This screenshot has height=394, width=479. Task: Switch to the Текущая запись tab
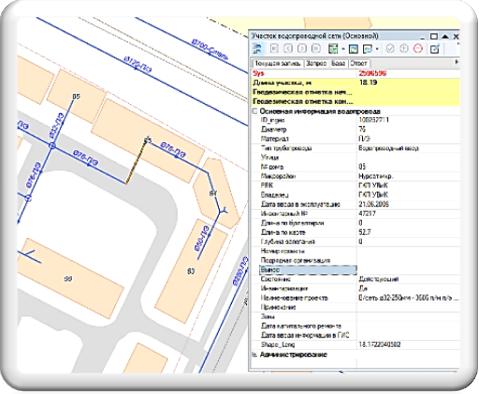pyautogui.click(x=278, y=63)
